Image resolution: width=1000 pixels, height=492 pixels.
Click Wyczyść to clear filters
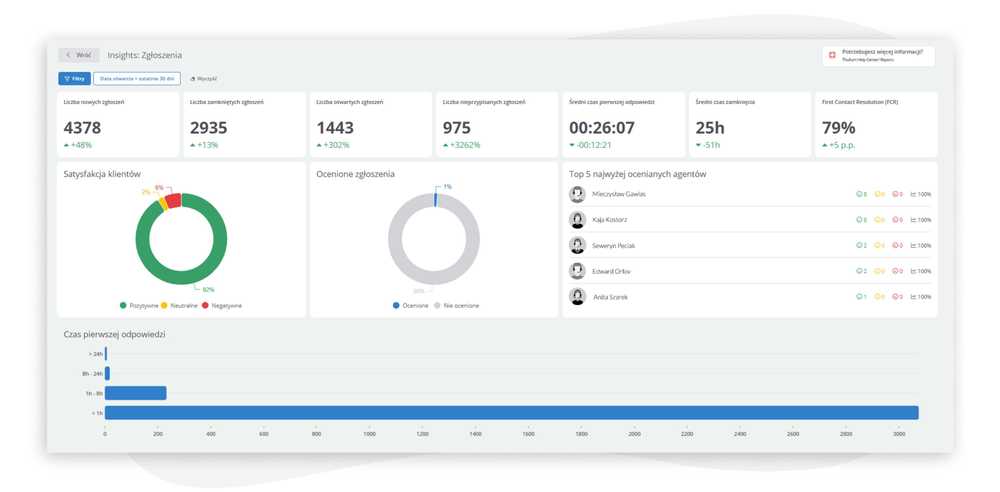[x=204, y=78]
